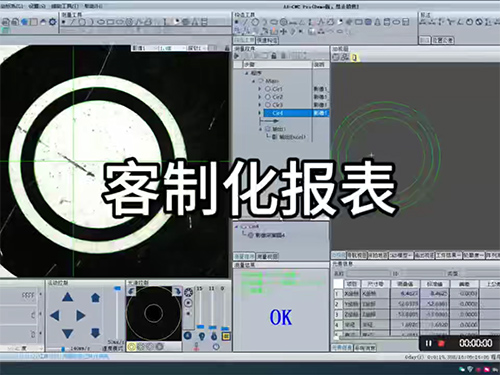Click the yellow highlighted icon above 3D view
The height and width of the screenshot is (375, 500).
[354, 58]
